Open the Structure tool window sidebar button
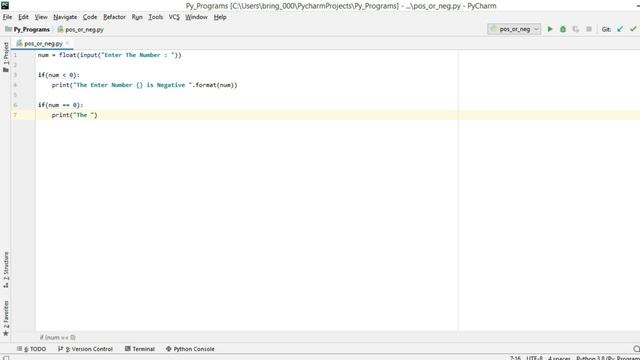Viewport: 640px width, 360px height. (6, 269)
